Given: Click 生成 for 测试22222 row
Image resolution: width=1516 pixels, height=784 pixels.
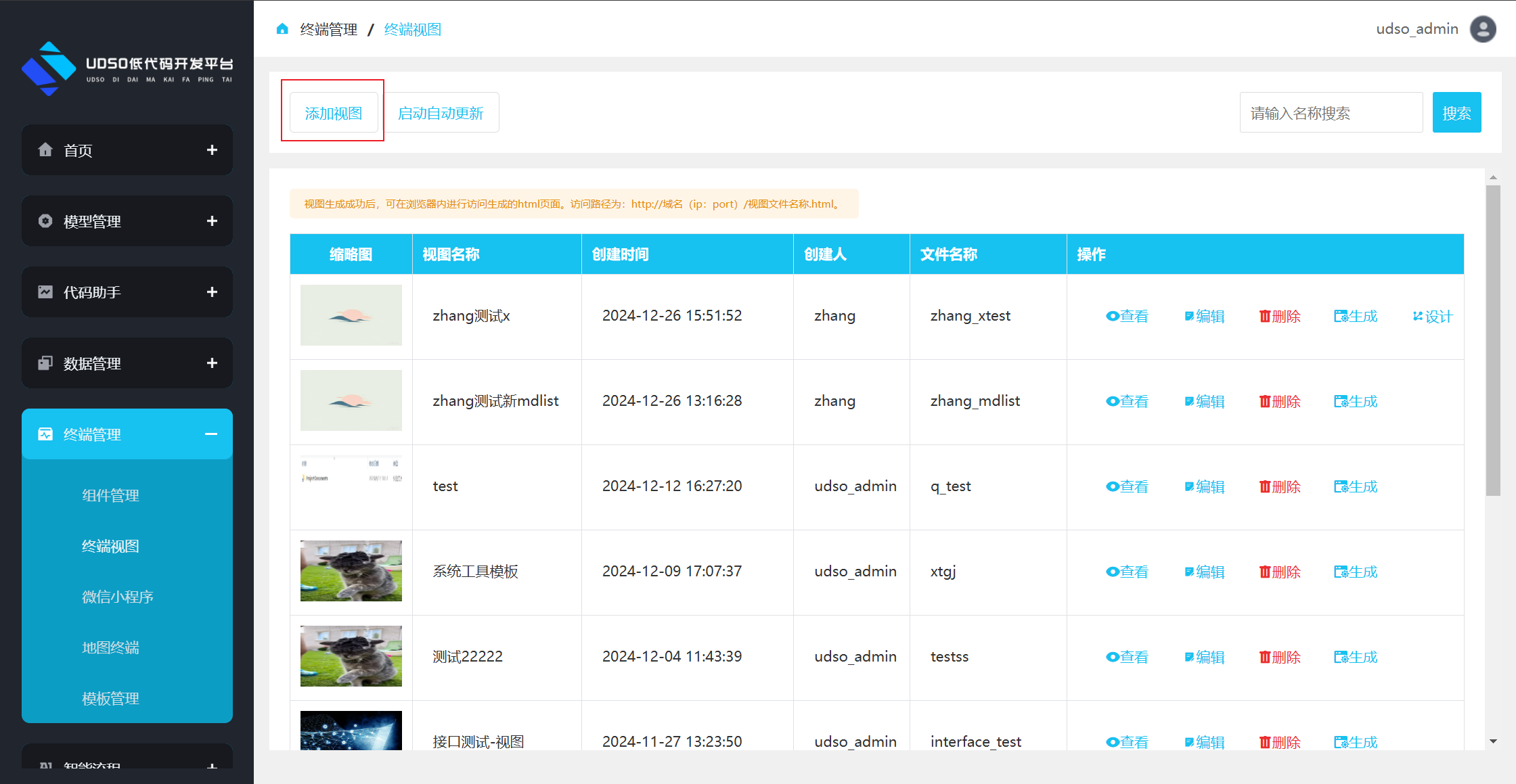Looking at the screenshot, I should click(1356, 657).
